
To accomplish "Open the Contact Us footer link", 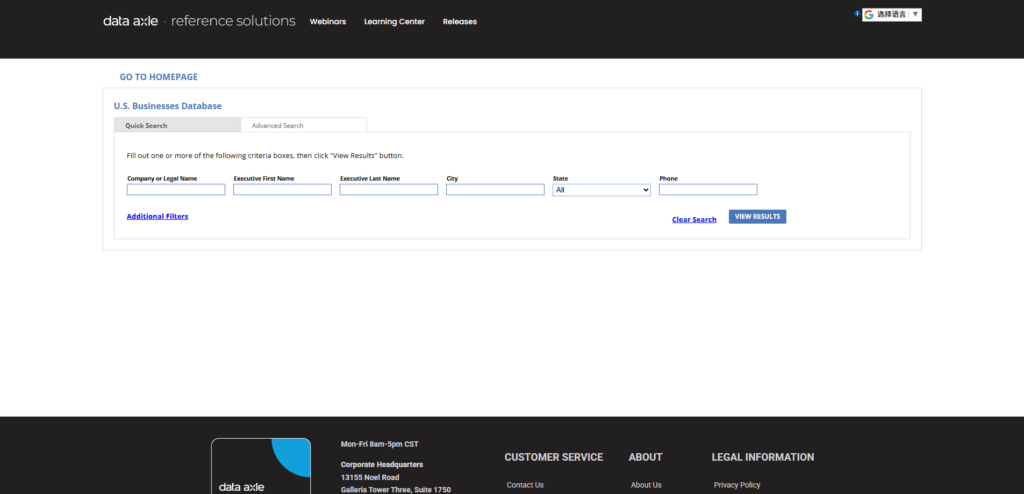I will pyautogui.click(x=525, y=485).
